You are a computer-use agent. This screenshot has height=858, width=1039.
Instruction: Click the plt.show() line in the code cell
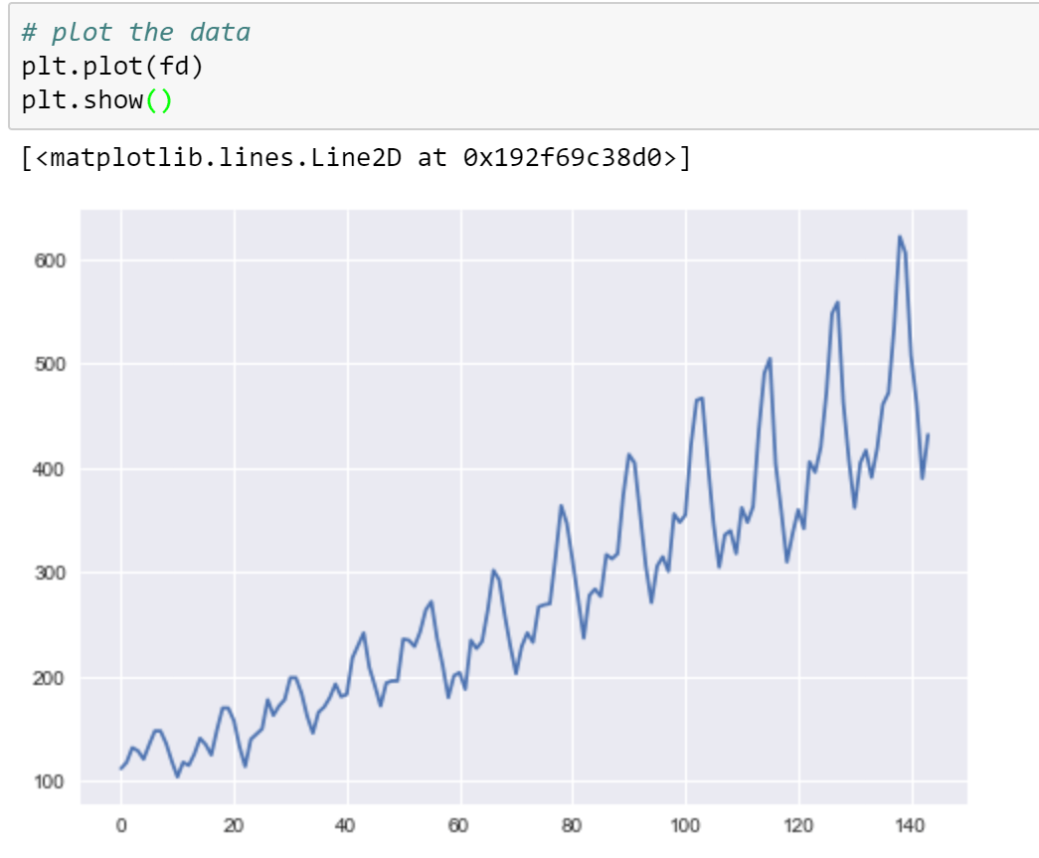[x=97, y=100]
